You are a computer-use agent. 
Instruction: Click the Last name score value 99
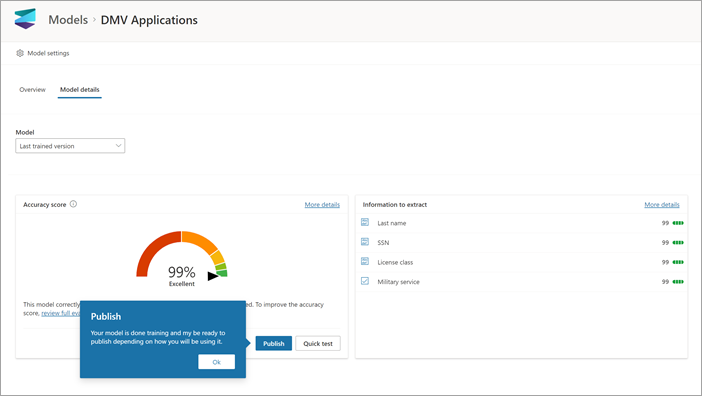coord(665,223)
